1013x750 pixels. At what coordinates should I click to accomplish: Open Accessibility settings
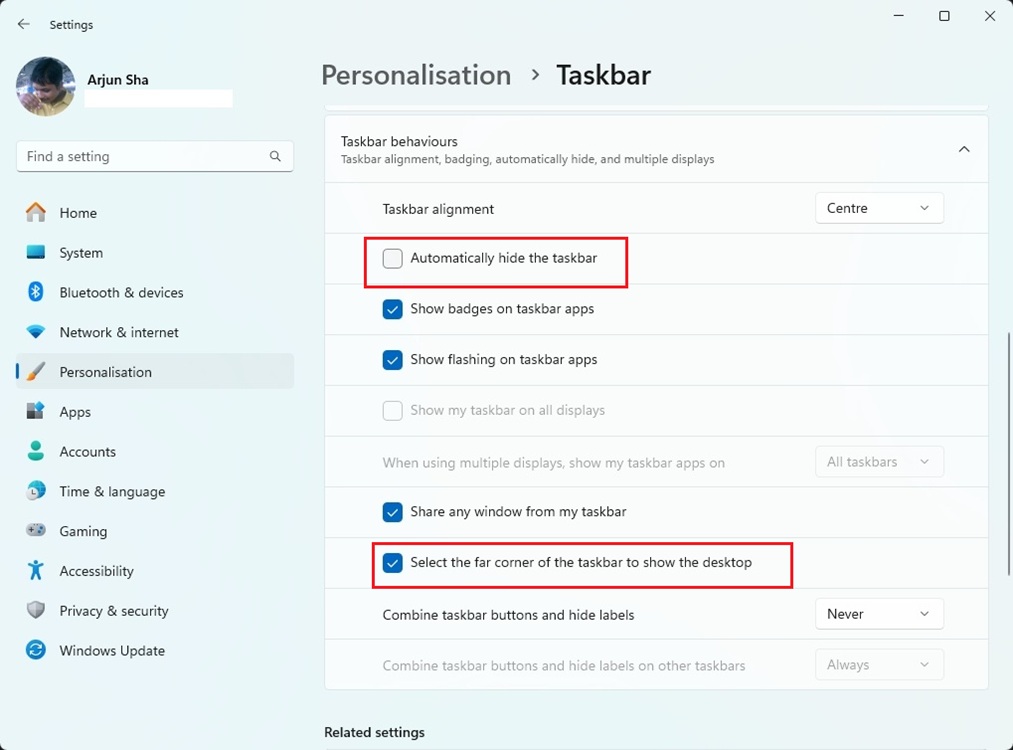pyautogui.click(x=154, y=571)
